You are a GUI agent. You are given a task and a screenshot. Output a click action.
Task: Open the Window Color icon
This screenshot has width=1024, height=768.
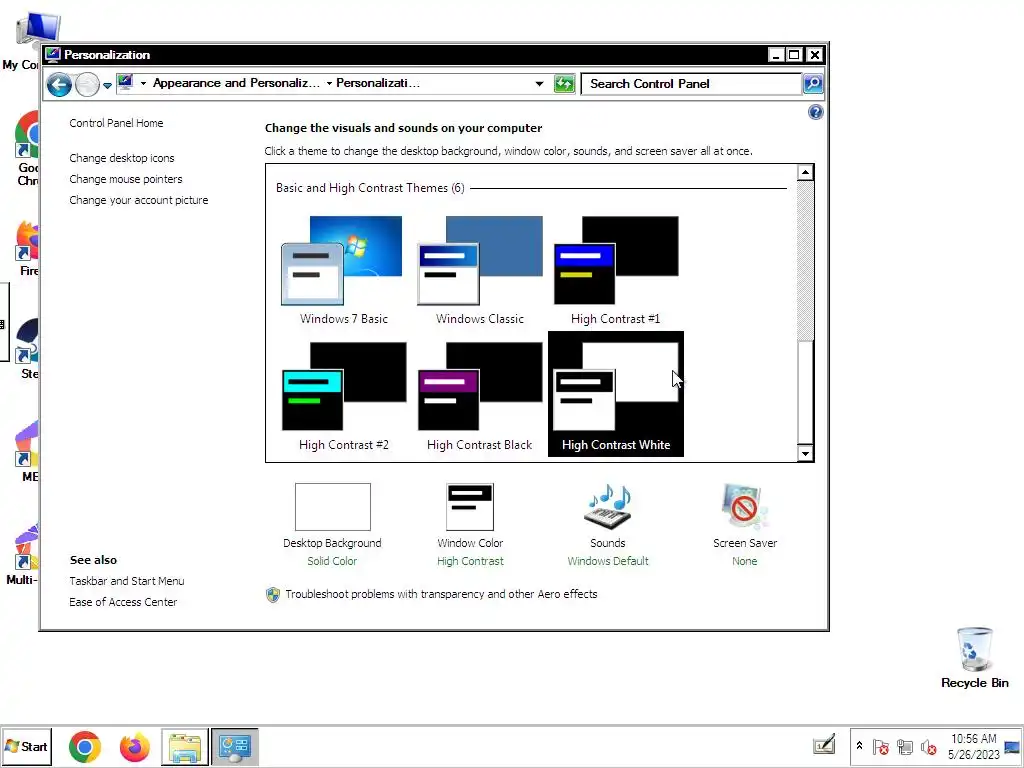pos(470,507)
